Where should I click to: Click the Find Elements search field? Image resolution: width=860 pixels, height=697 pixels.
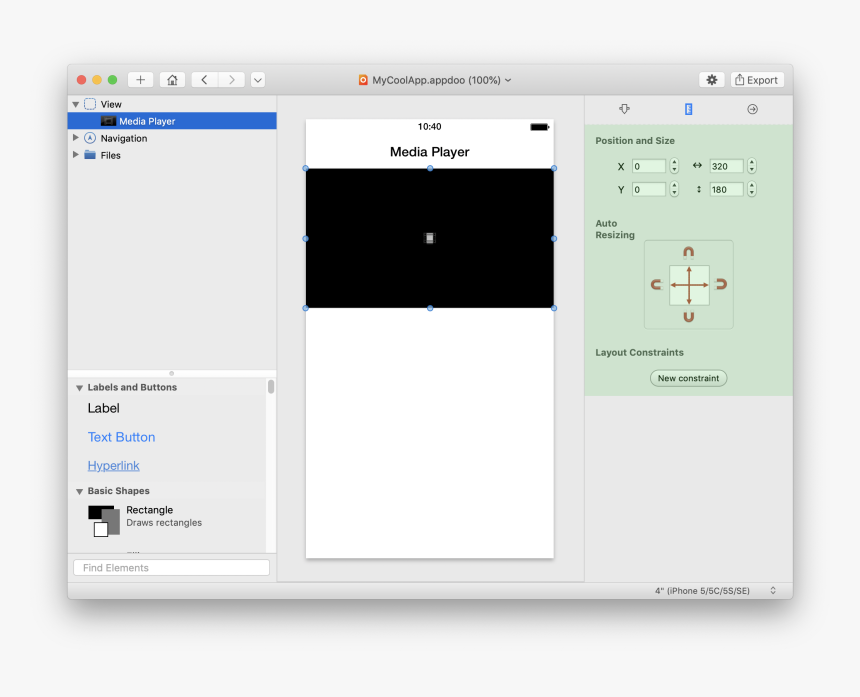point(170,567)
